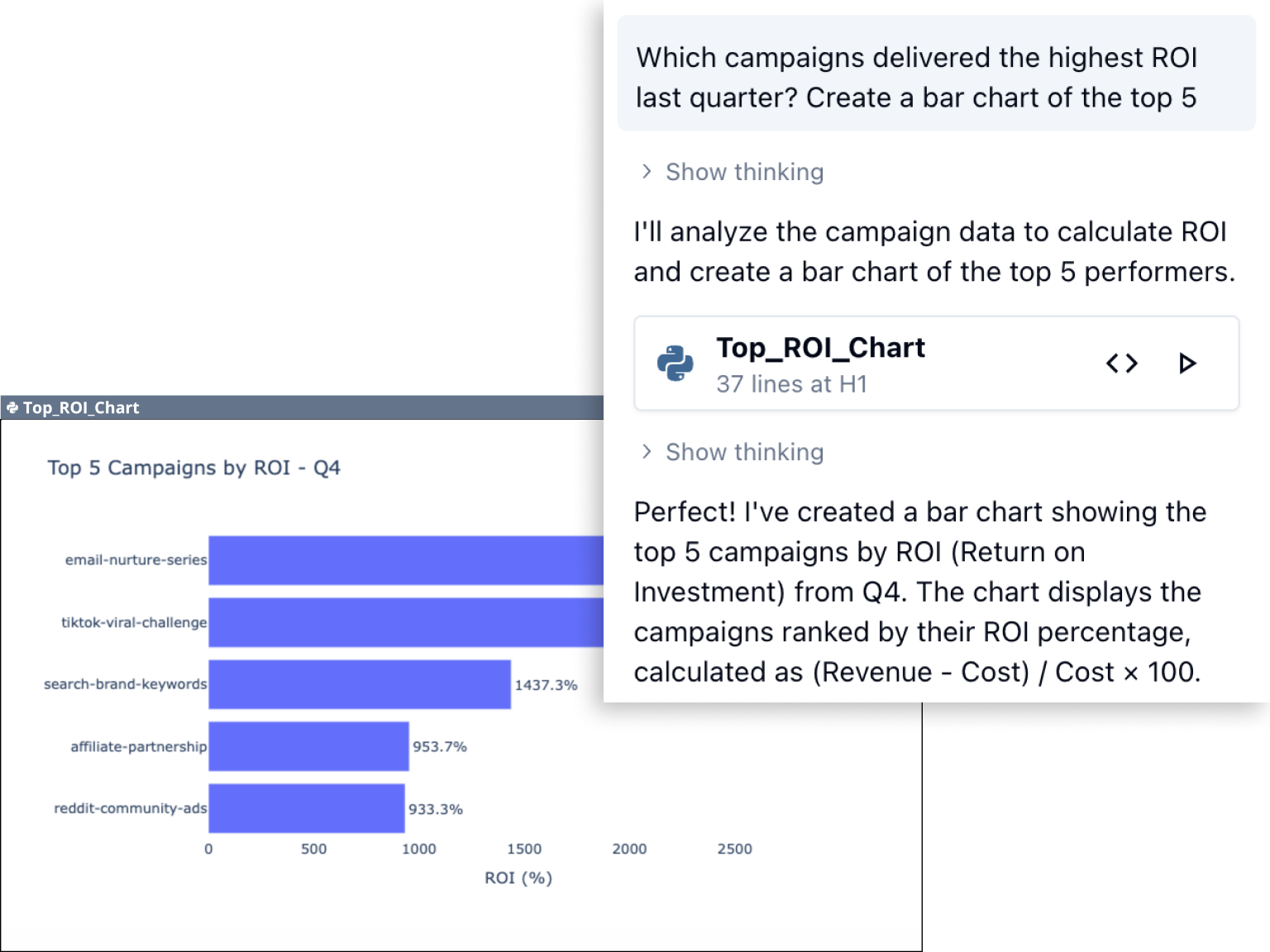Click the affiliate-partnership bar
Viewport: 1270px width, 952px height.
[x=308, y=747]
